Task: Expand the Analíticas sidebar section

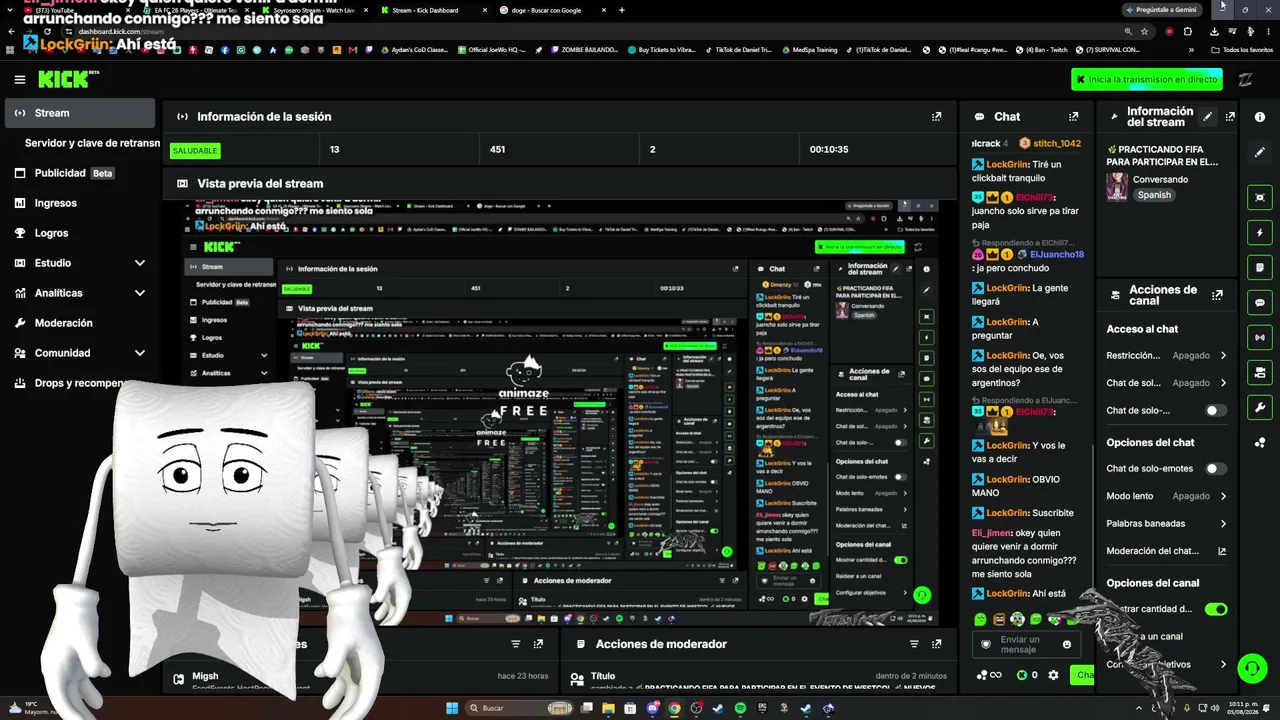Action: (x=140, y=293)
